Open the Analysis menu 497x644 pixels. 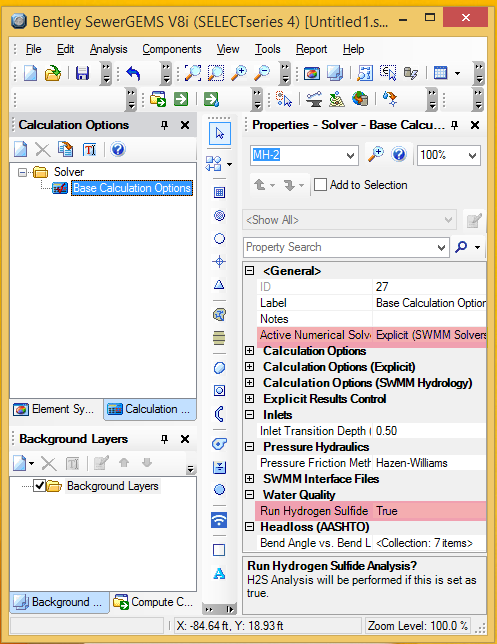tap(109, 49)
